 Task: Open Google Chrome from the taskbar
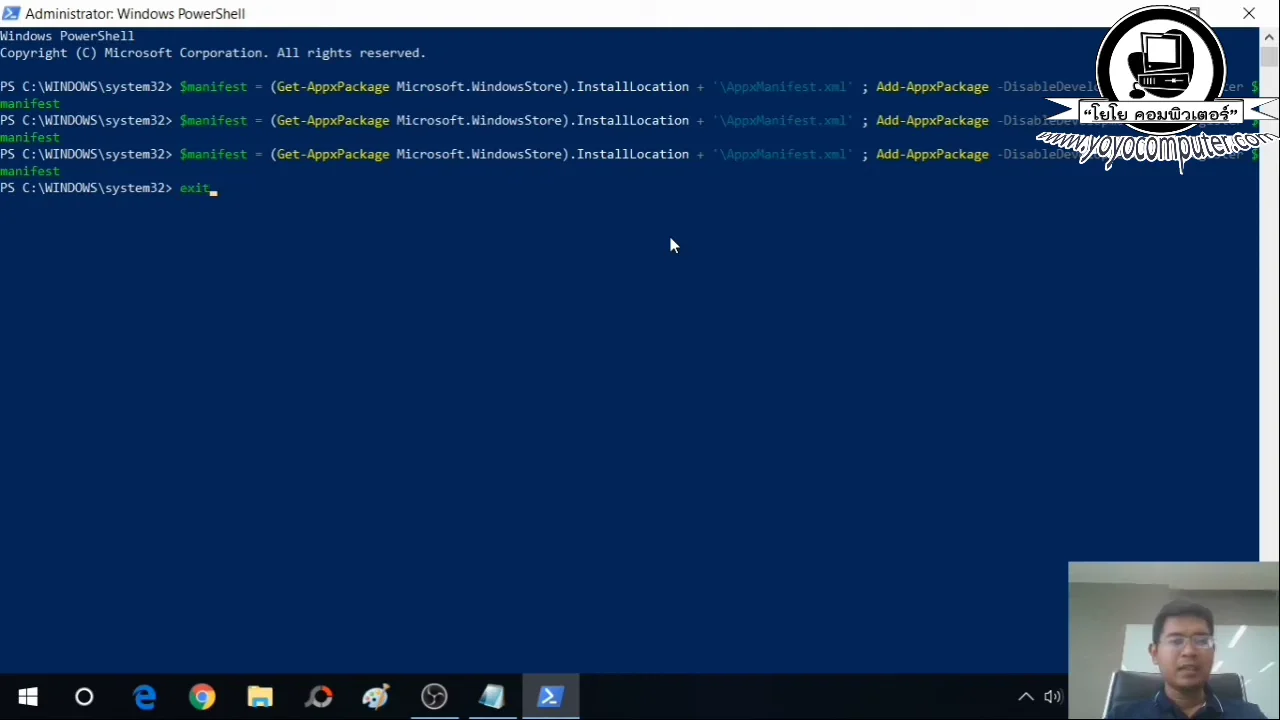[x=202, y=696]
